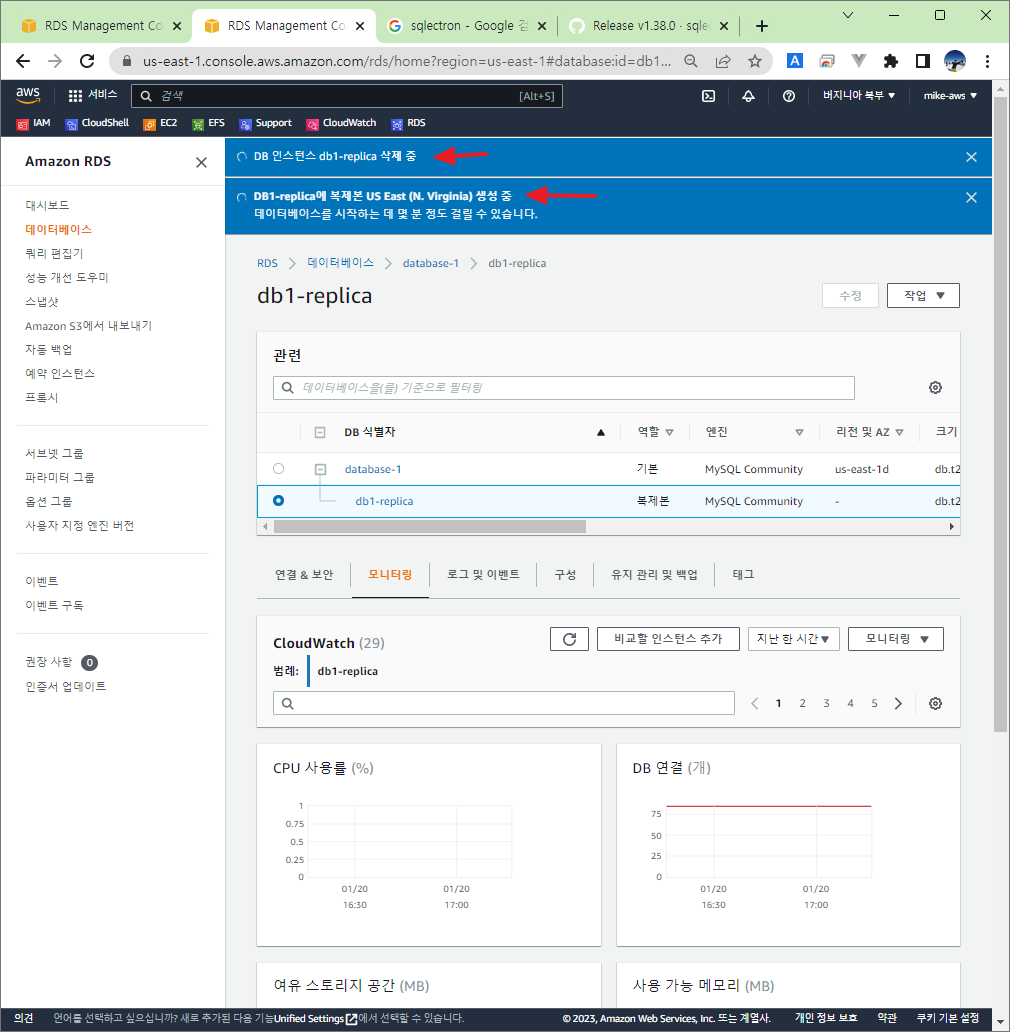Go to metrics page 2

tap(802, 704)
